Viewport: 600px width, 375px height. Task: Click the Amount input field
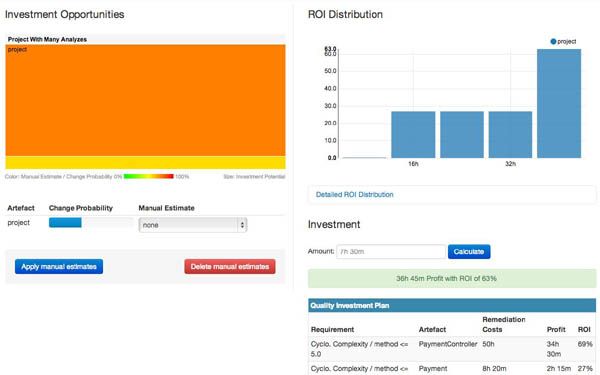[391, 251]
